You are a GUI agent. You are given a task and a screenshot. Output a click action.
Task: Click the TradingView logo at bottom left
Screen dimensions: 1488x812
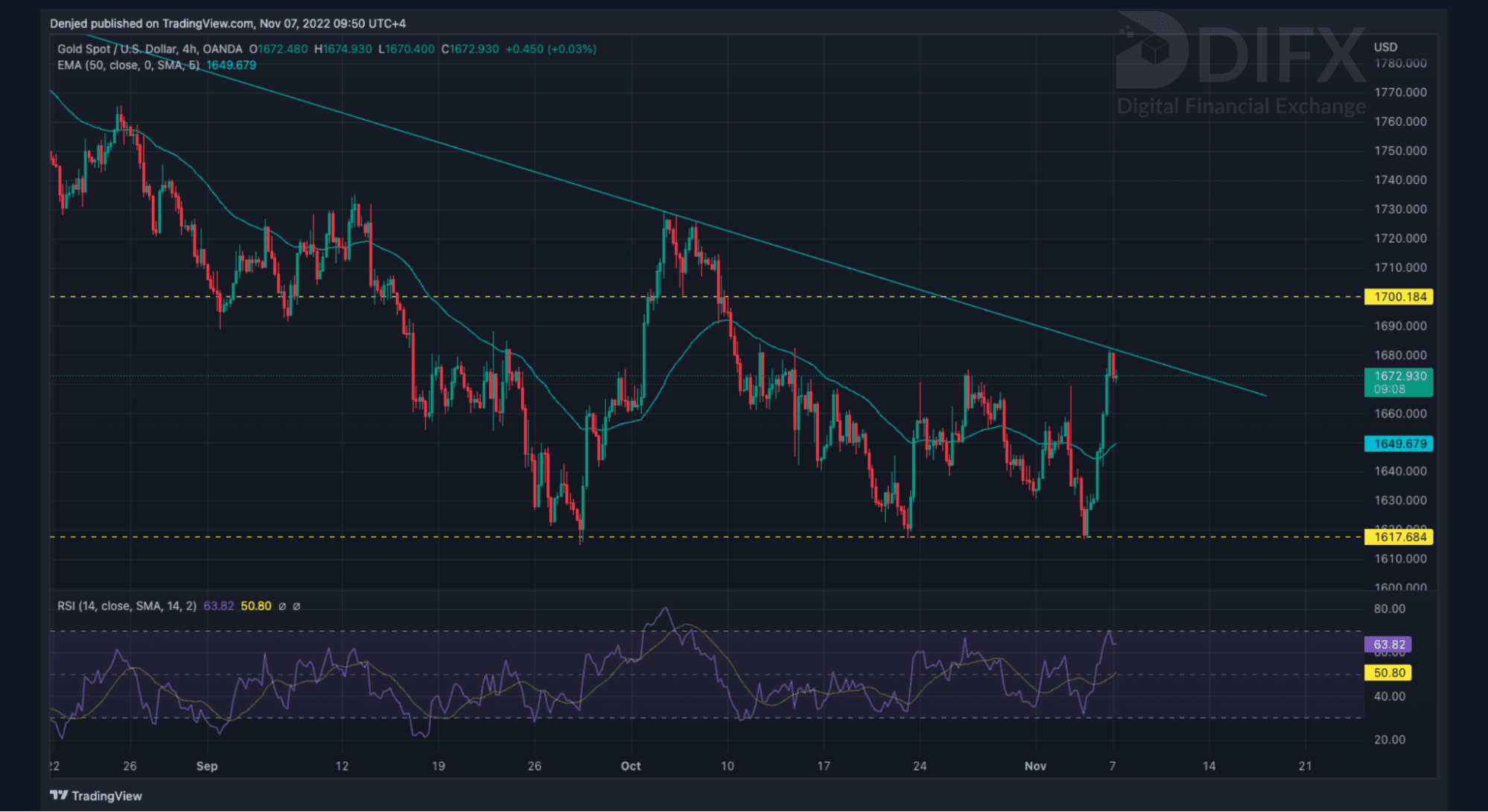click(x=96, y=796)
